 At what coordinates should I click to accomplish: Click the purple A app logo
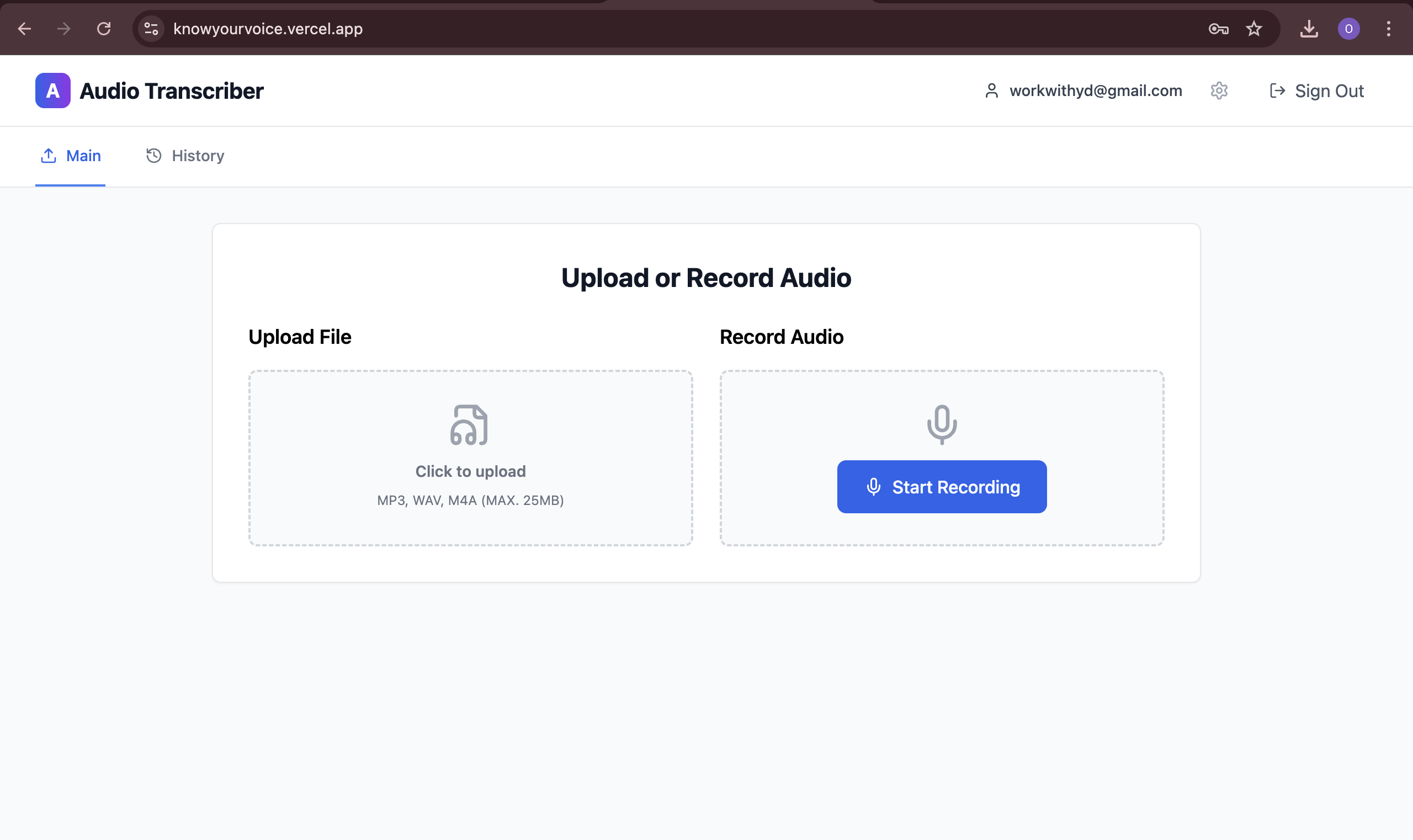52,91
